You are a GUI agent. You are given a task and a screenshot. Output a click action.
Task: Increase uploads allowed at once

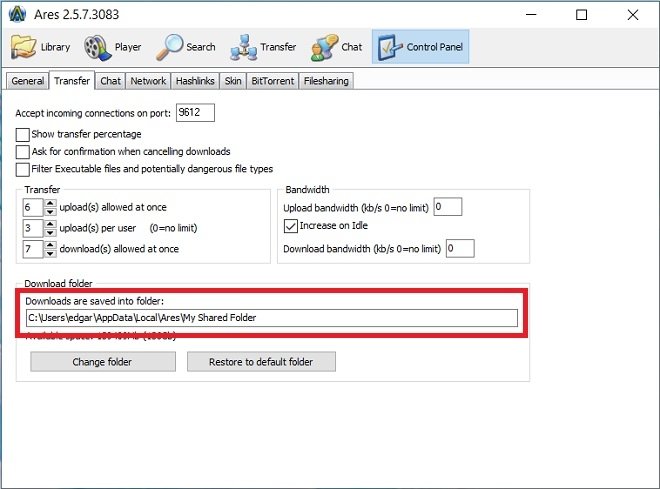[50, 203]
